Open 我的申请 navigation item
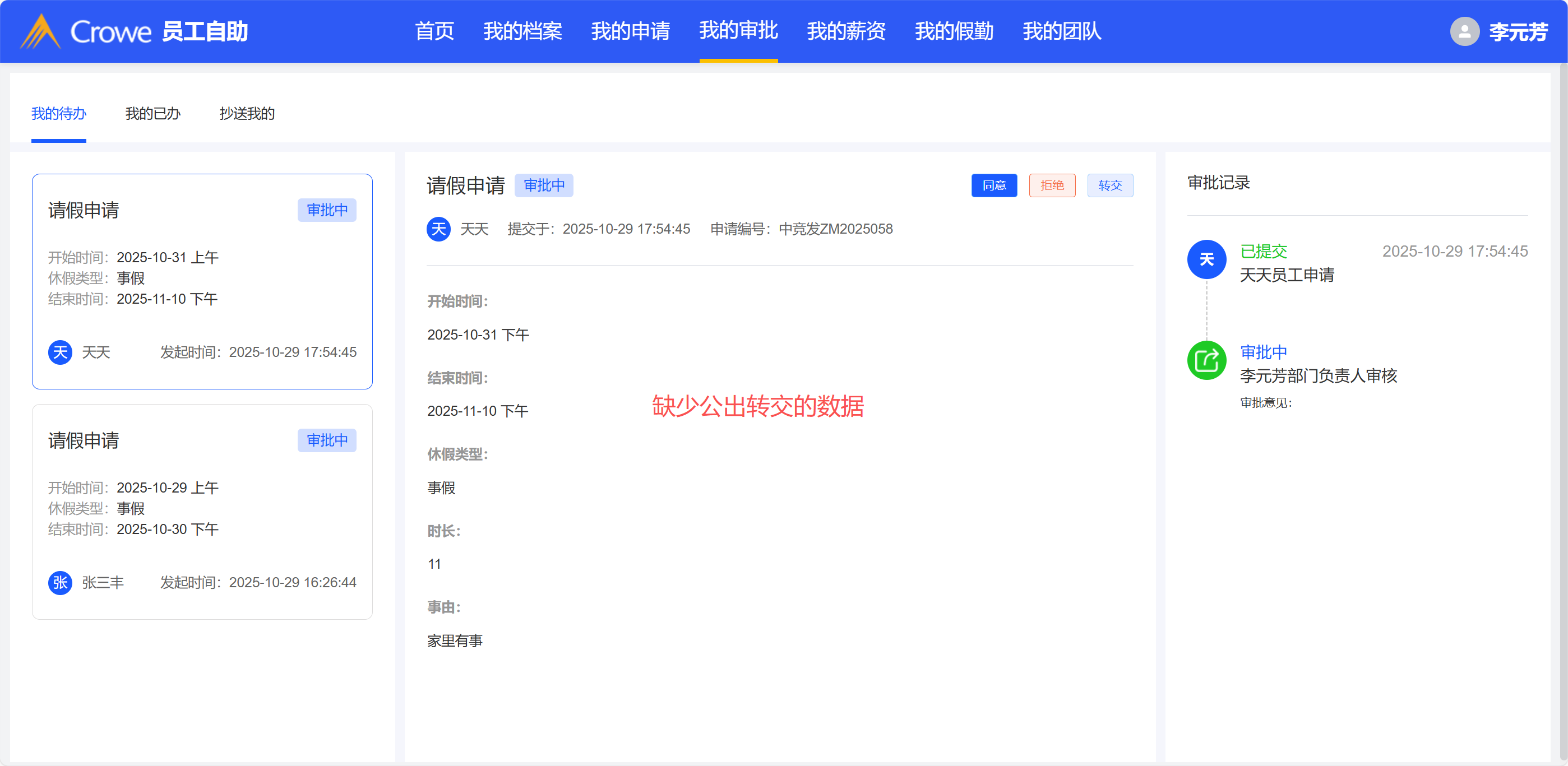The width and height of the screenshot is (1568, 766). (630, 31)
